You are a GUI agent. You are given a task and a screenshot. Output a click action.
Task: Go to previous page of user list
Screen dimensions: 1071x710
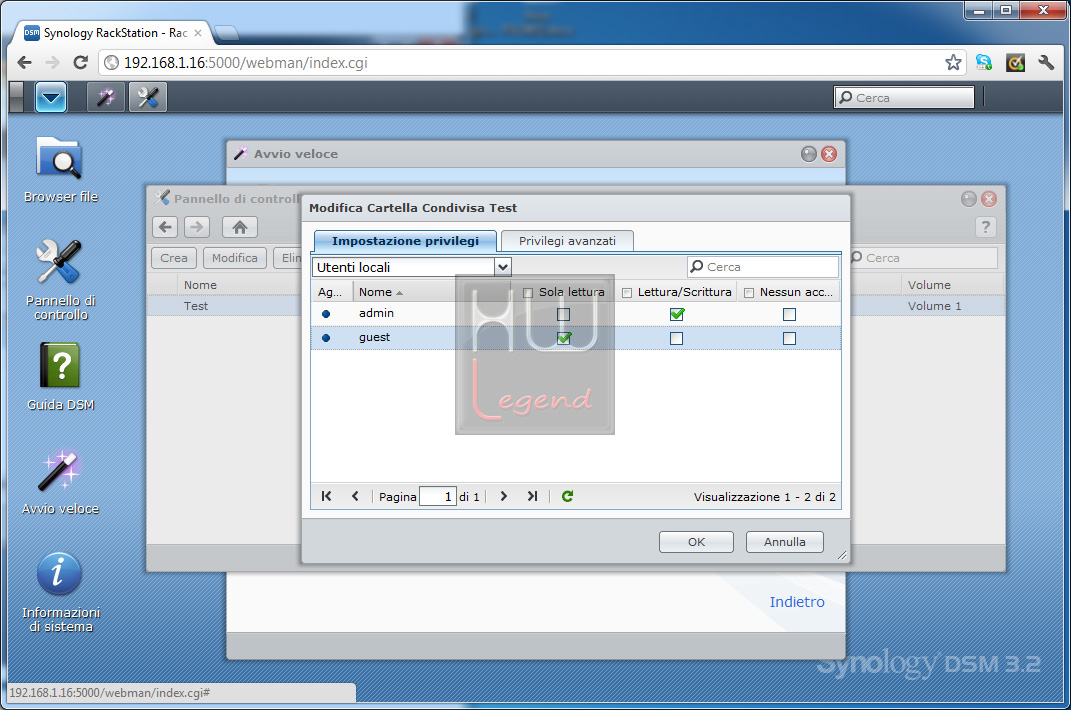[355, 496]
